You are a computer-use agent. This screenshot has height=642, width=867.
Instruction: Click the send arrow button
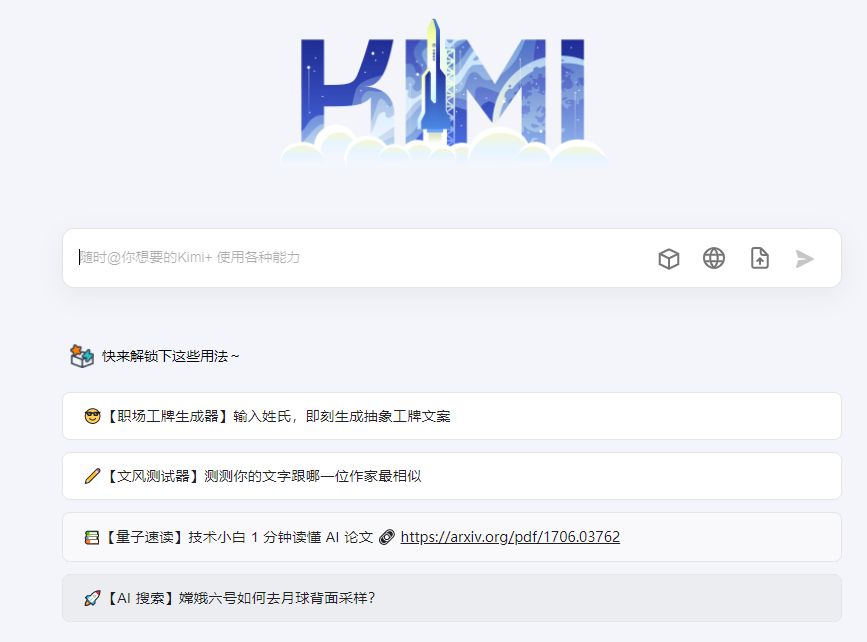[x=805, y=258]
